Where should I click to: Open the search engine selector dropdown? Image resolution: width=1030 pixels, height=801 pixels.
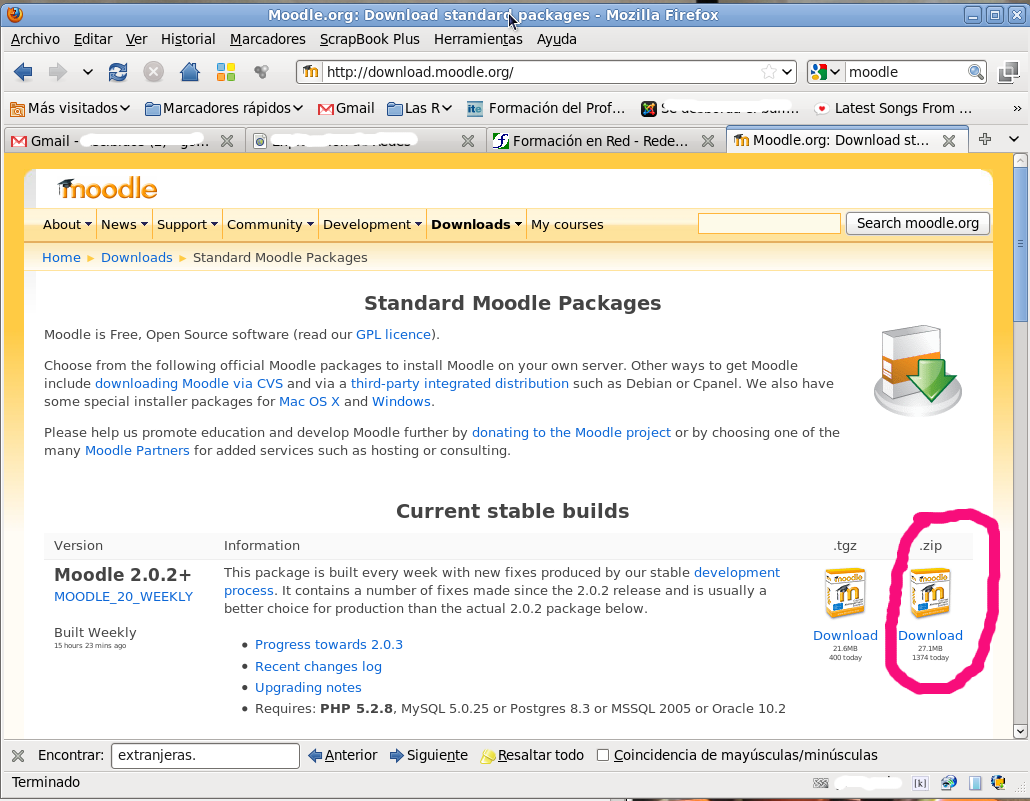[826, 72]
